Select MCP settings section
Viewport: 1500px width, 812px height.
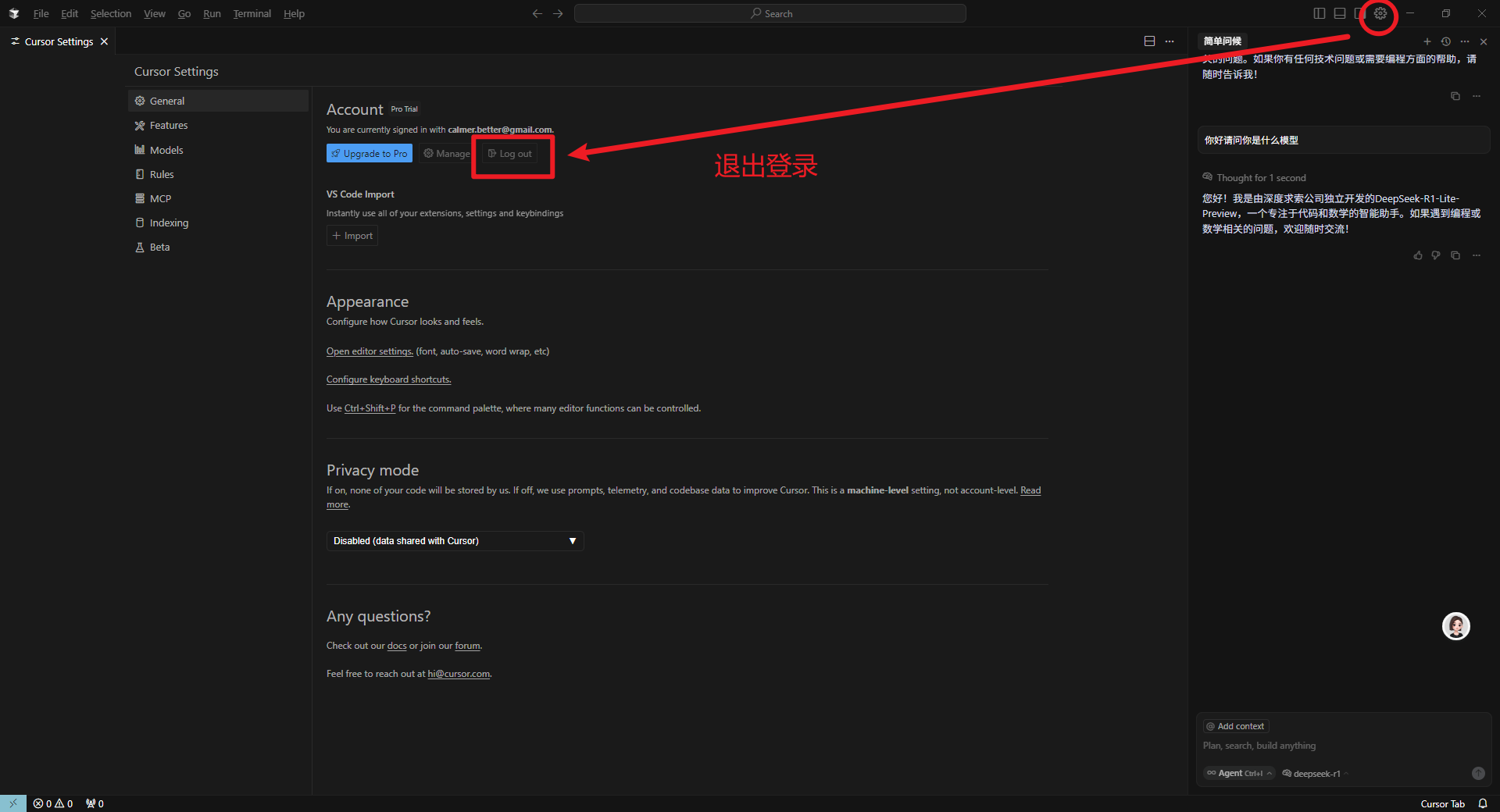[218, 198]
